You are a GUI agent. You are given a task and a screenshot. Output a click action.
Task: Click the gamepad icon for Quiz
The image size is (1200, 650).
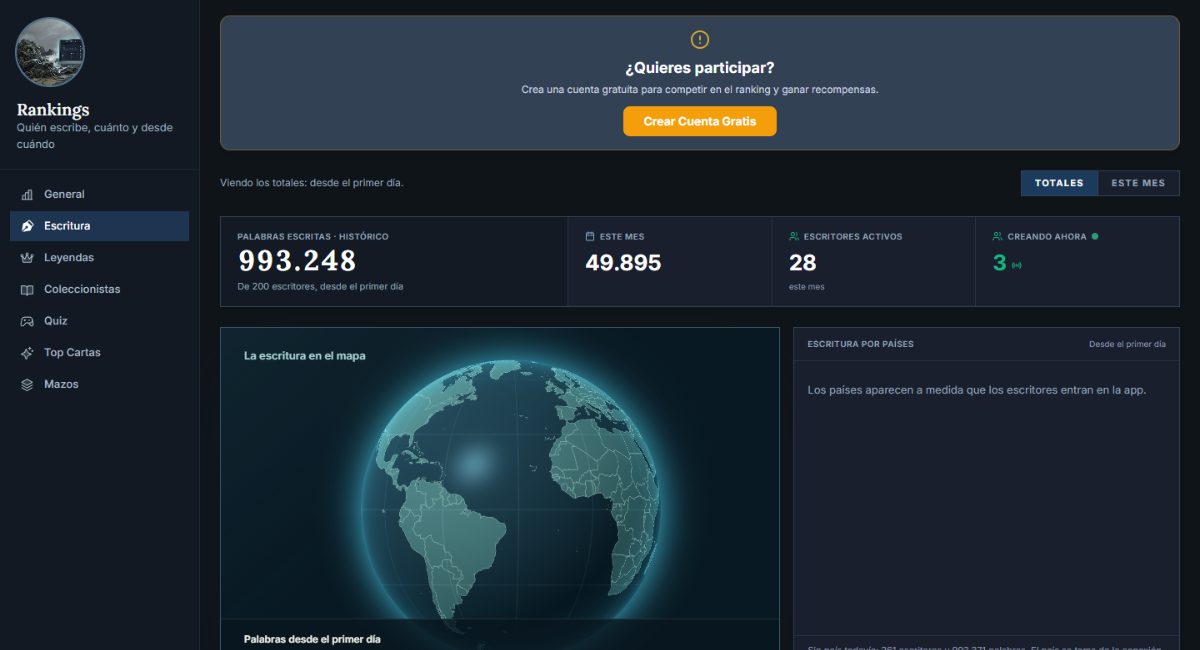[x=27, y=321]
